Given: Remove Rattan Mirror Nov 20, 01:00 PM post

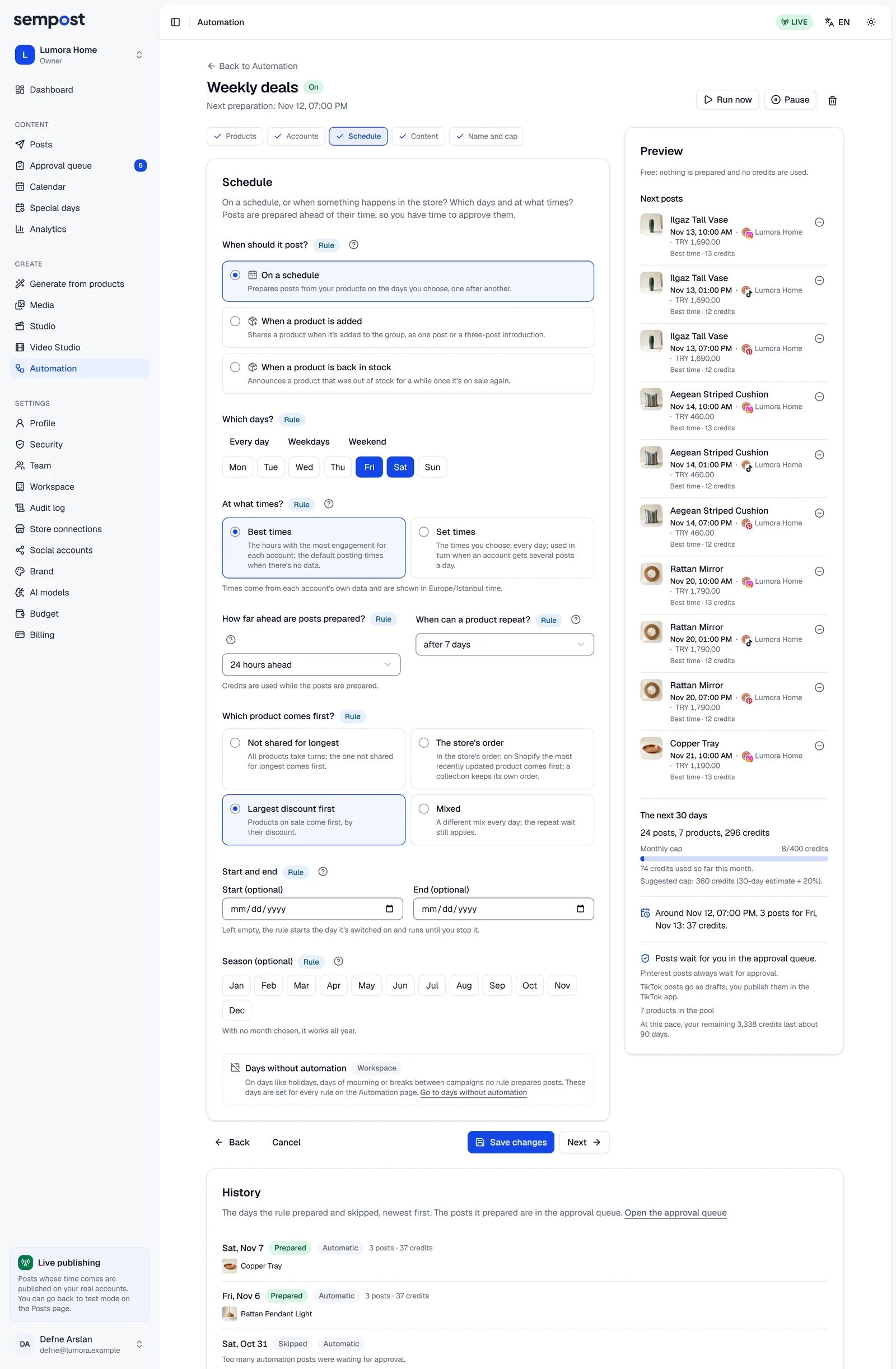Looking at the screenshot, I should 819,629.
